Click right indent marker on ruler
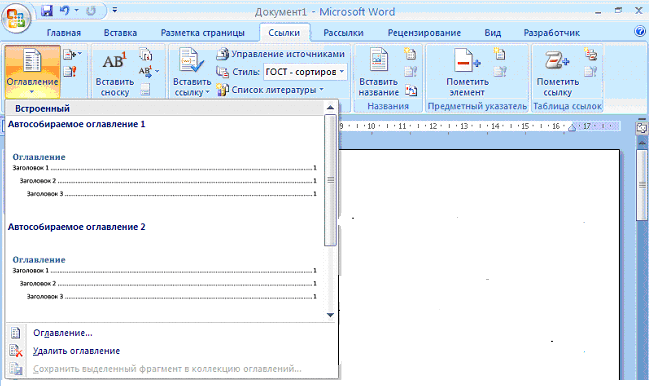653x386 pixels. coord(572,127)
